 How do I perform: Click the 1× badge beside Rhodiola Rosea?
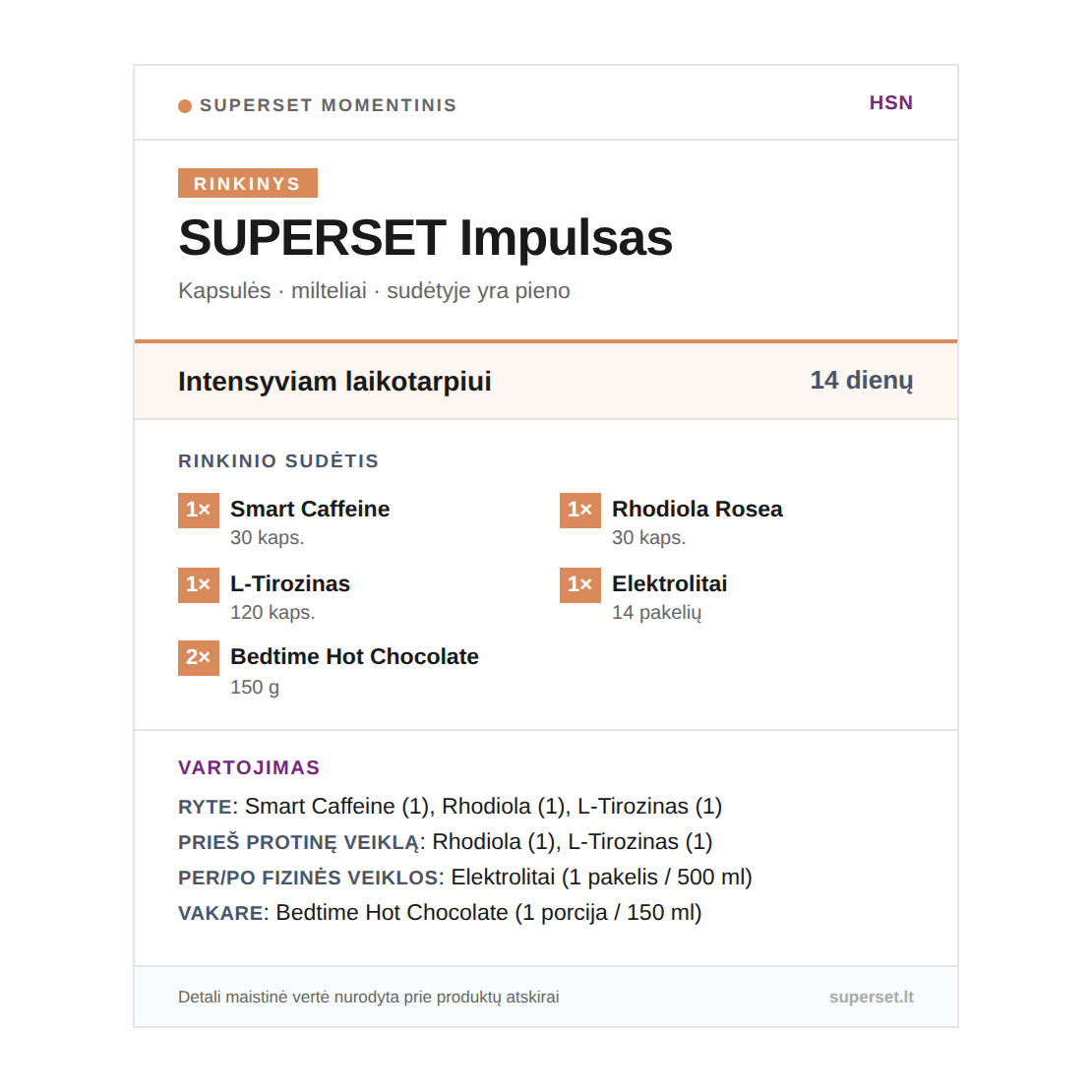pyautogui.click(x=580, y=510)
